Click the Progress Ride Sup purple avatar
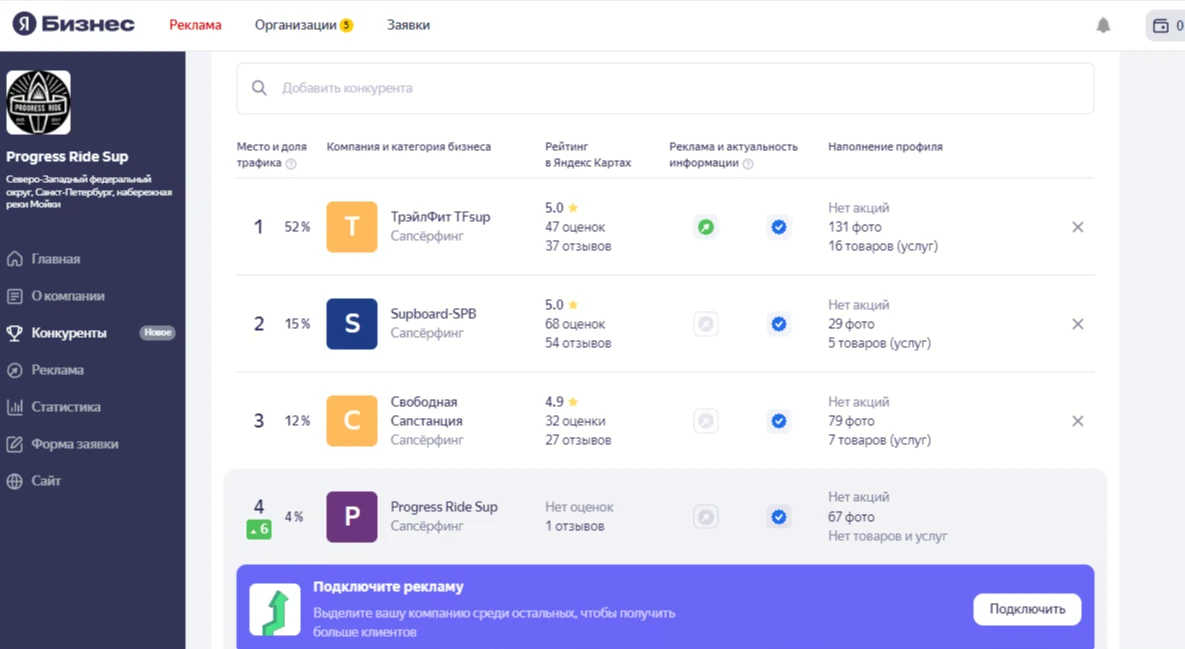 point(352,517)
